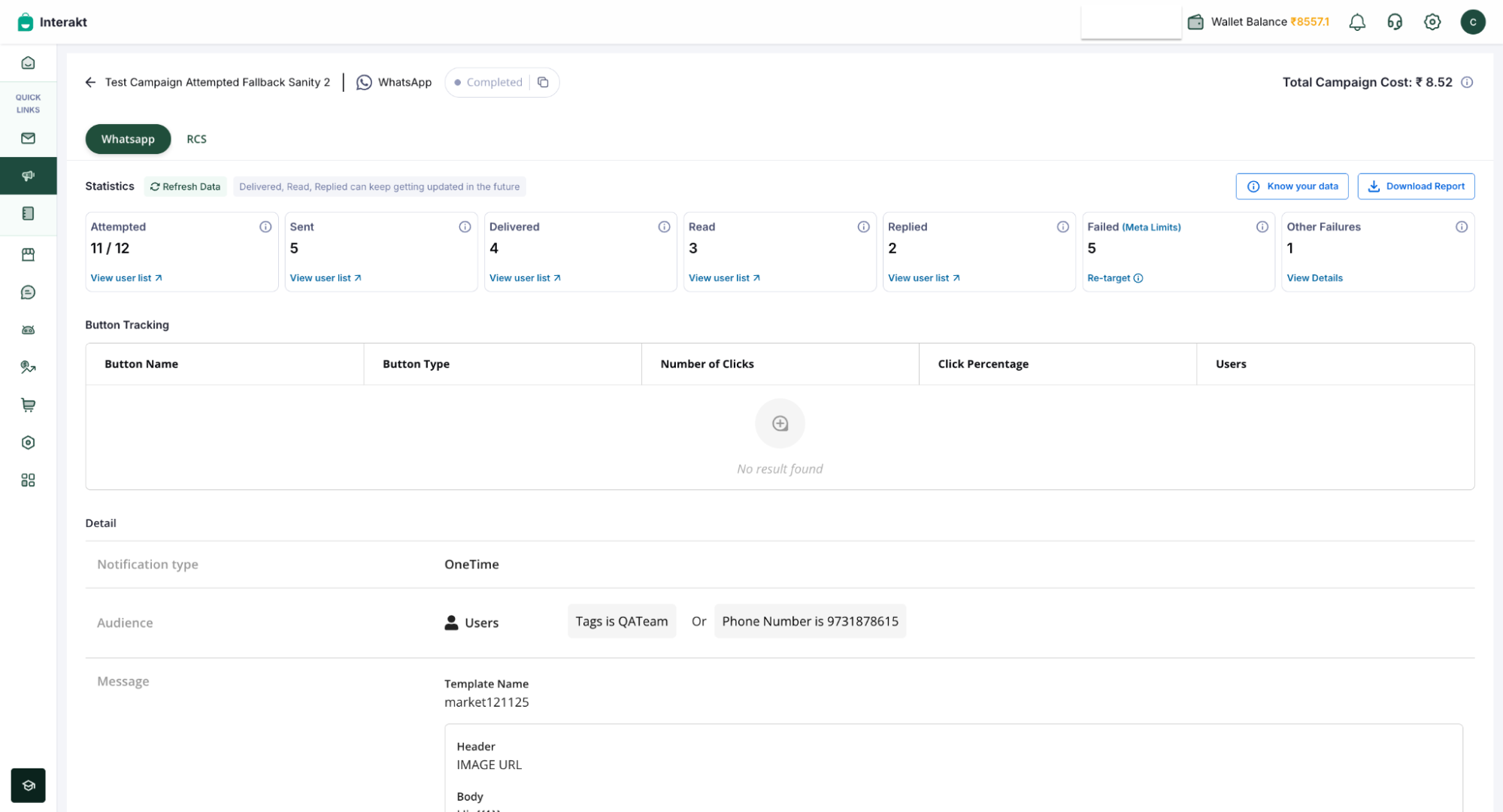
Task: Click Download Report button
Action: click(1415, 186)
